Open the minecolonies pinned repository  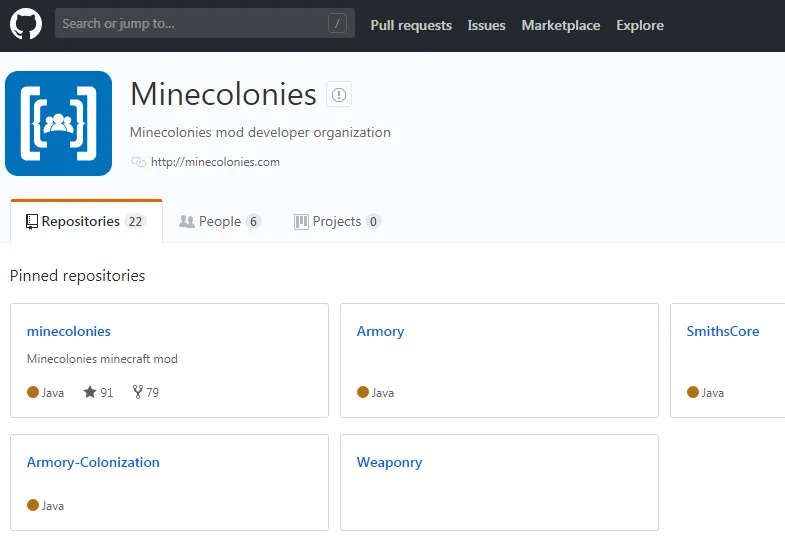(69, 331)
